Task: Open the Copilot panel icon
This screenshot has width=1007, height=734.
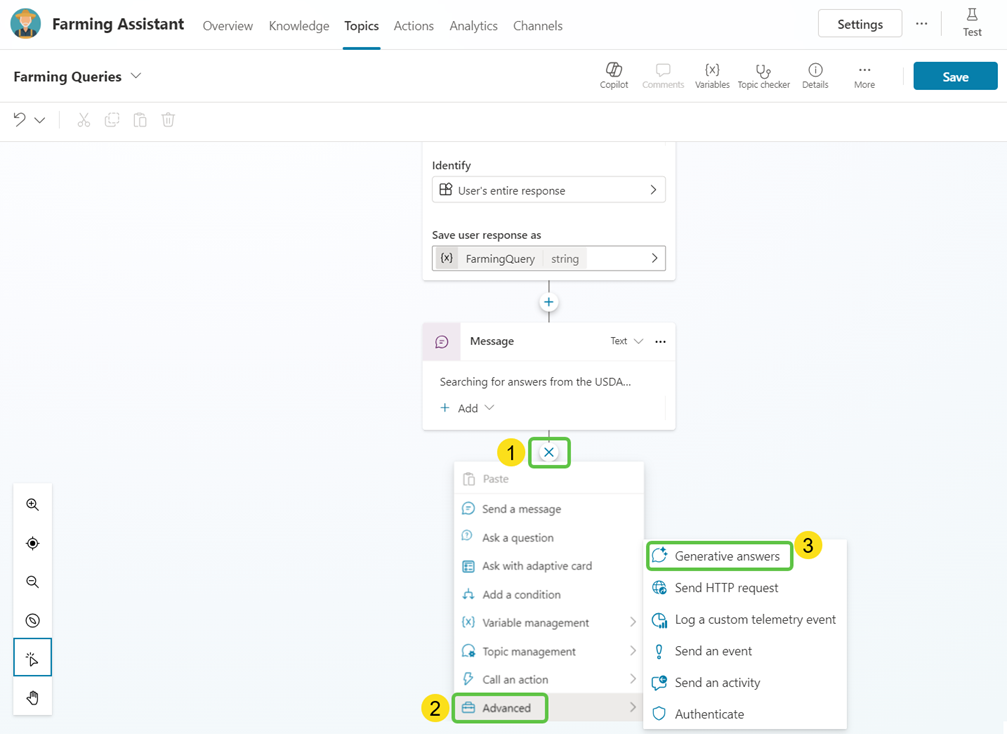Action: pos(614,71)
